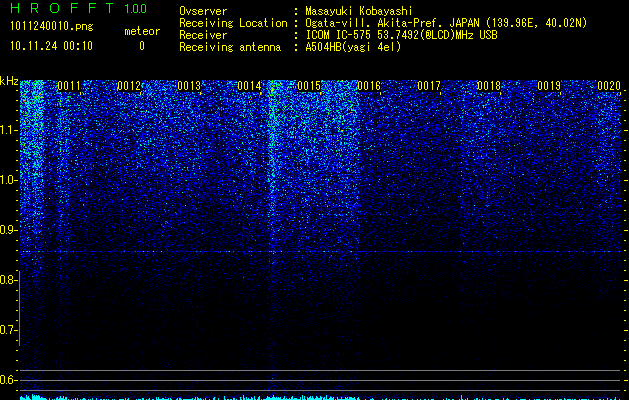Click the observer name Masayuki Kobayashi
The image size is (629, 400).
(x=359, y=11)
